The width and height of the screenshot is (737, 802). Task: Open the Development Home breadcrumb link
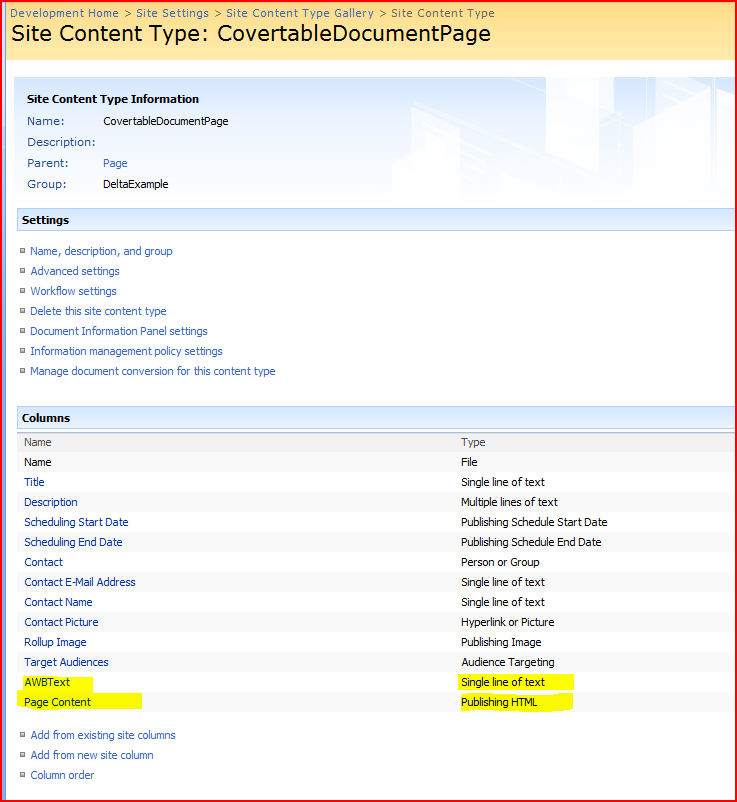(x=64, y=13)
